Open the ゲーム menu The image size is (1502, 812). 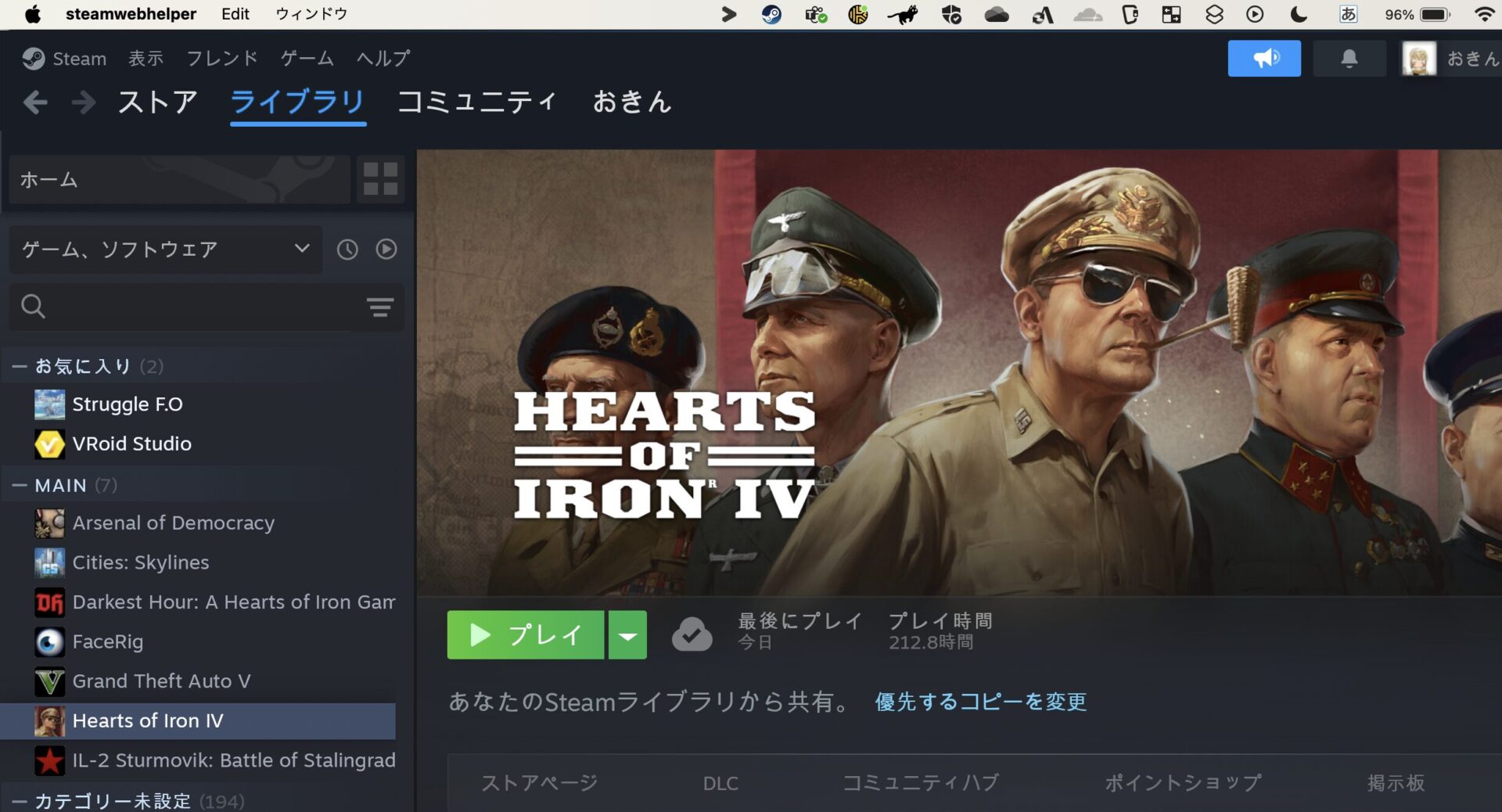pyautogui.click(x=307, y=59)
